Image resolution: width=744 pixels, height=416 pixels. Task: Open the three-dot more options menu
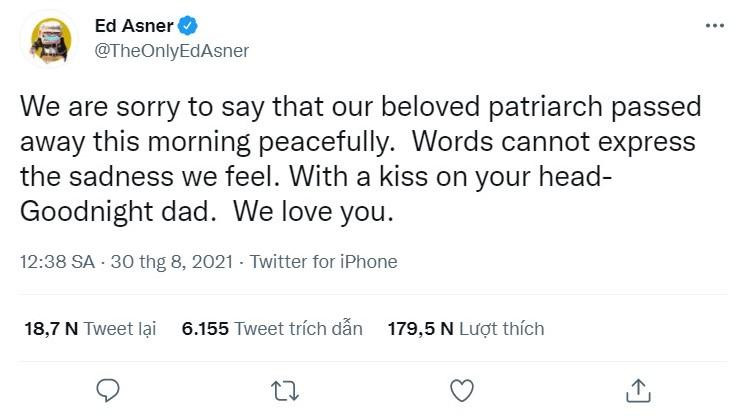pos(714,24)
